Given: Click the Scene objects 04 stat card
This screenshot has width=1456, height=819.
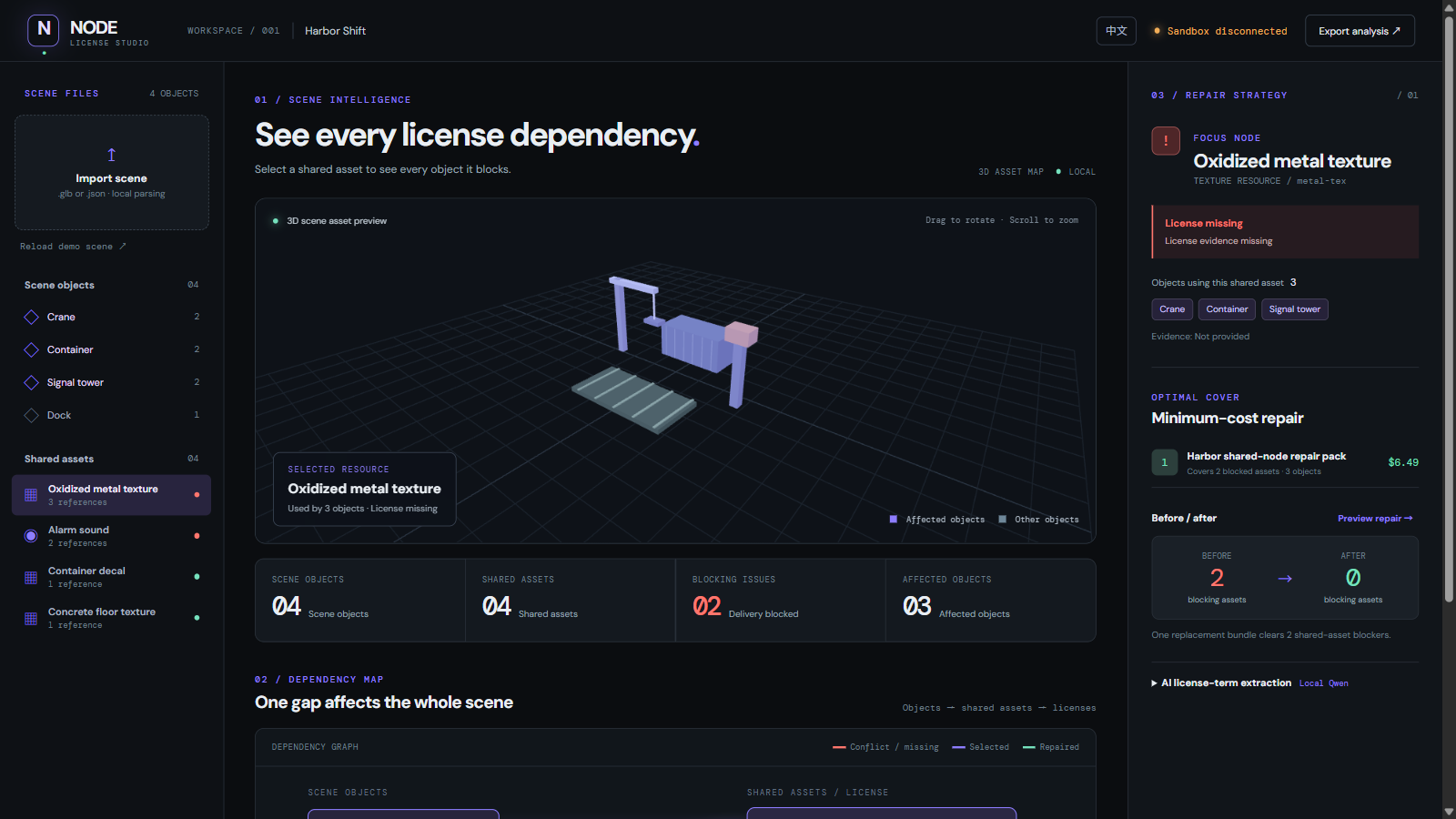Looking at the screenshot, I should pos(360,601).
